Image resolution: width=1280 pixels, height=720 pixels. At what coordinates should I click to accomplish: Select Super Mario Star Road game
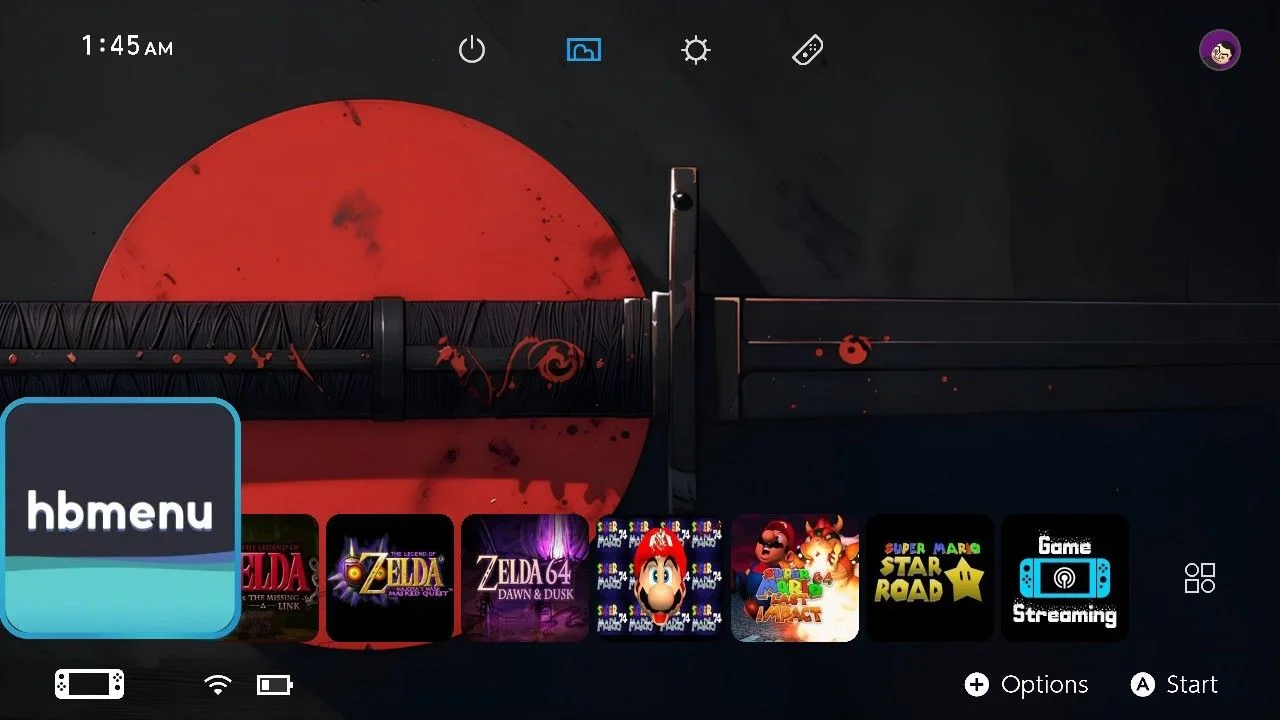click(x=930, y=578)
